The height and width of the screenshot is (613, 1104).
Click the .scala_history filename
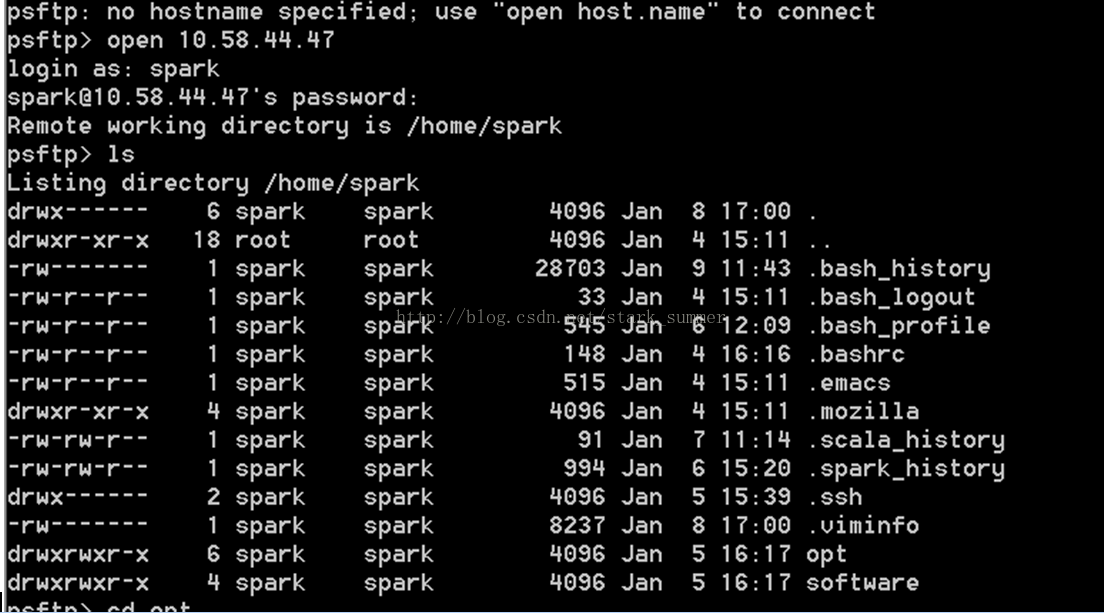[905, 441]
